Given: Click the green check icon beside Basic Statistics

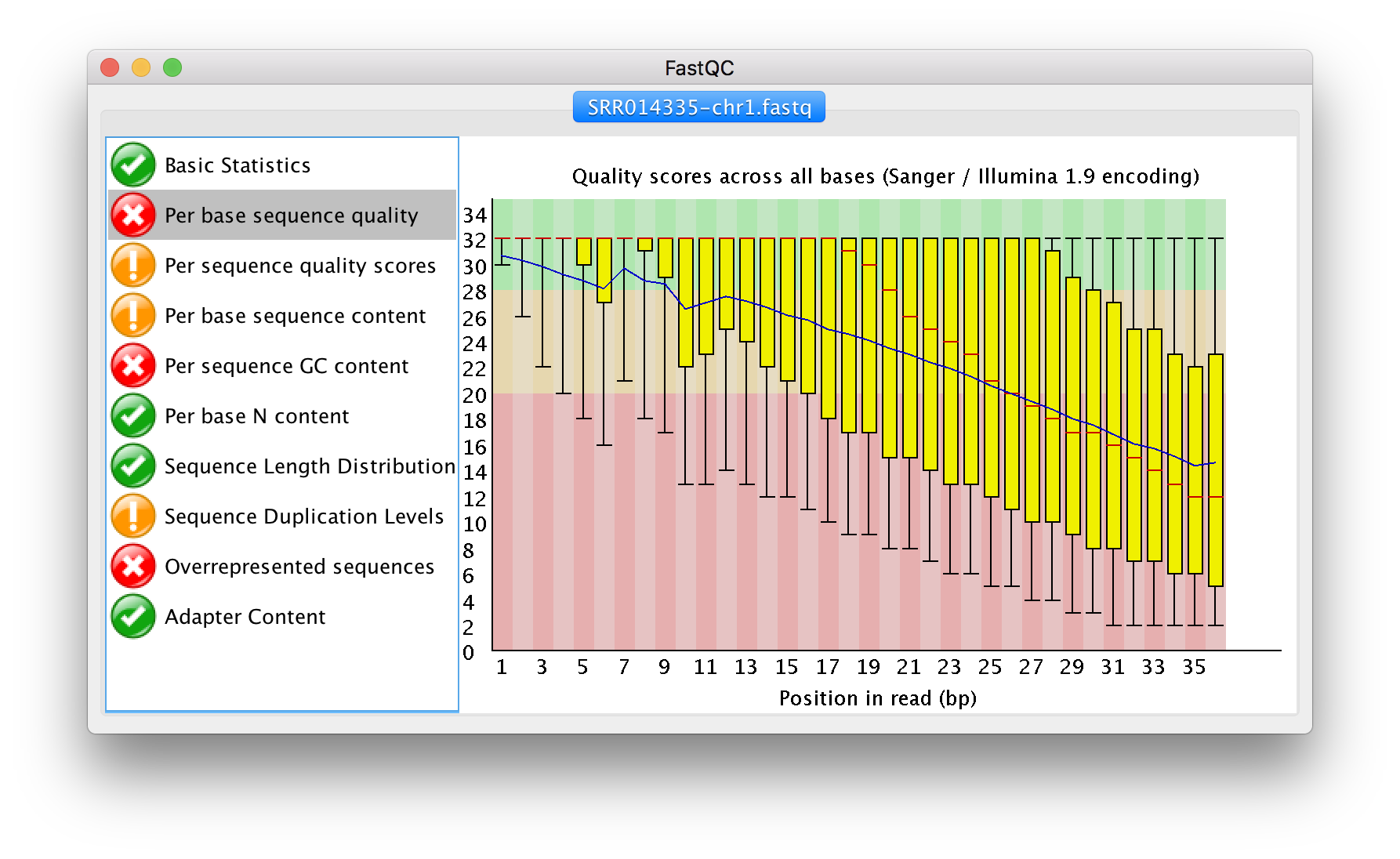Looking at the screenshot, I should [x=133, y=165].
